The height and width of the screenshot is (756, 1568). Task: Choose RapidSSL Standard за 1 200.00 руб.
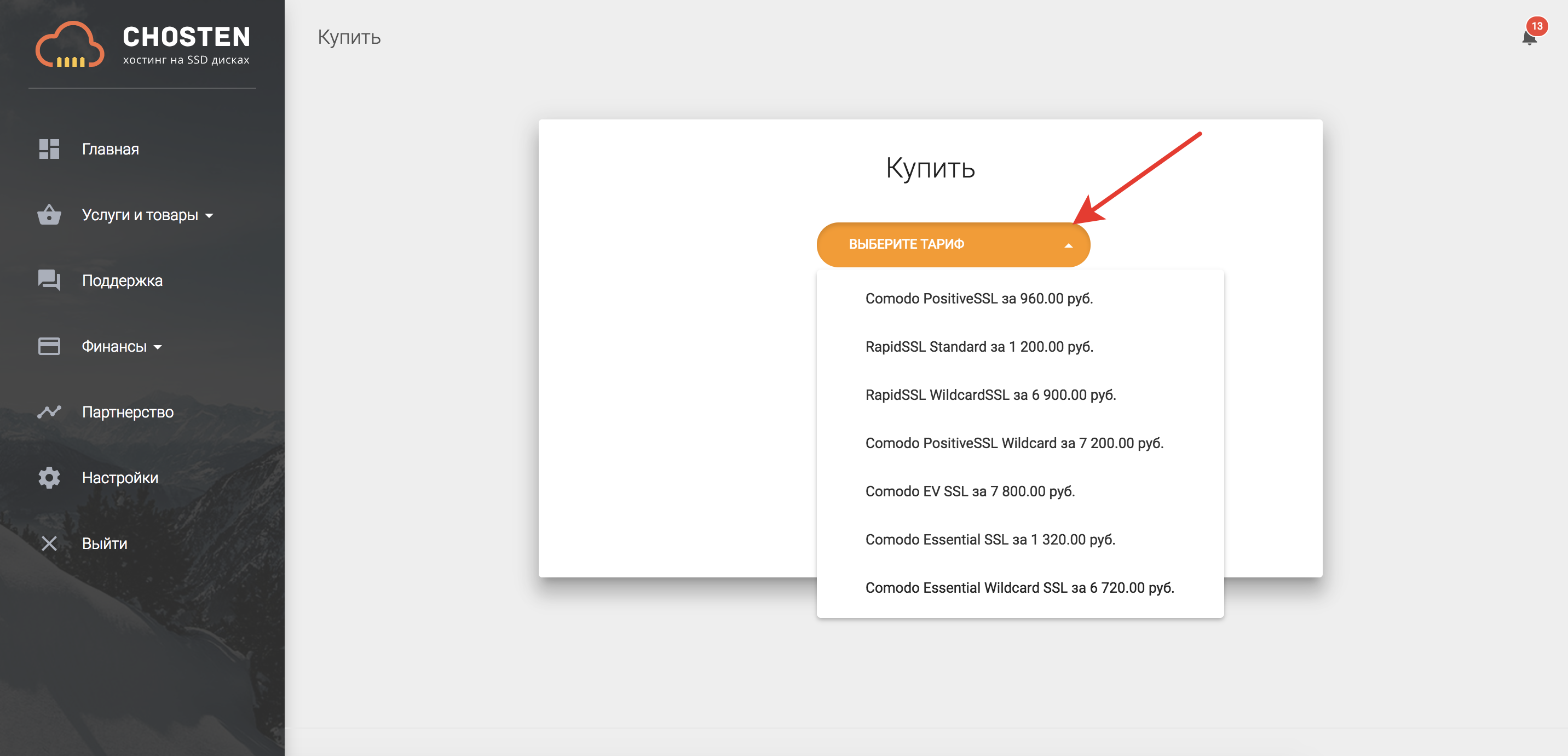[1020, 347]
